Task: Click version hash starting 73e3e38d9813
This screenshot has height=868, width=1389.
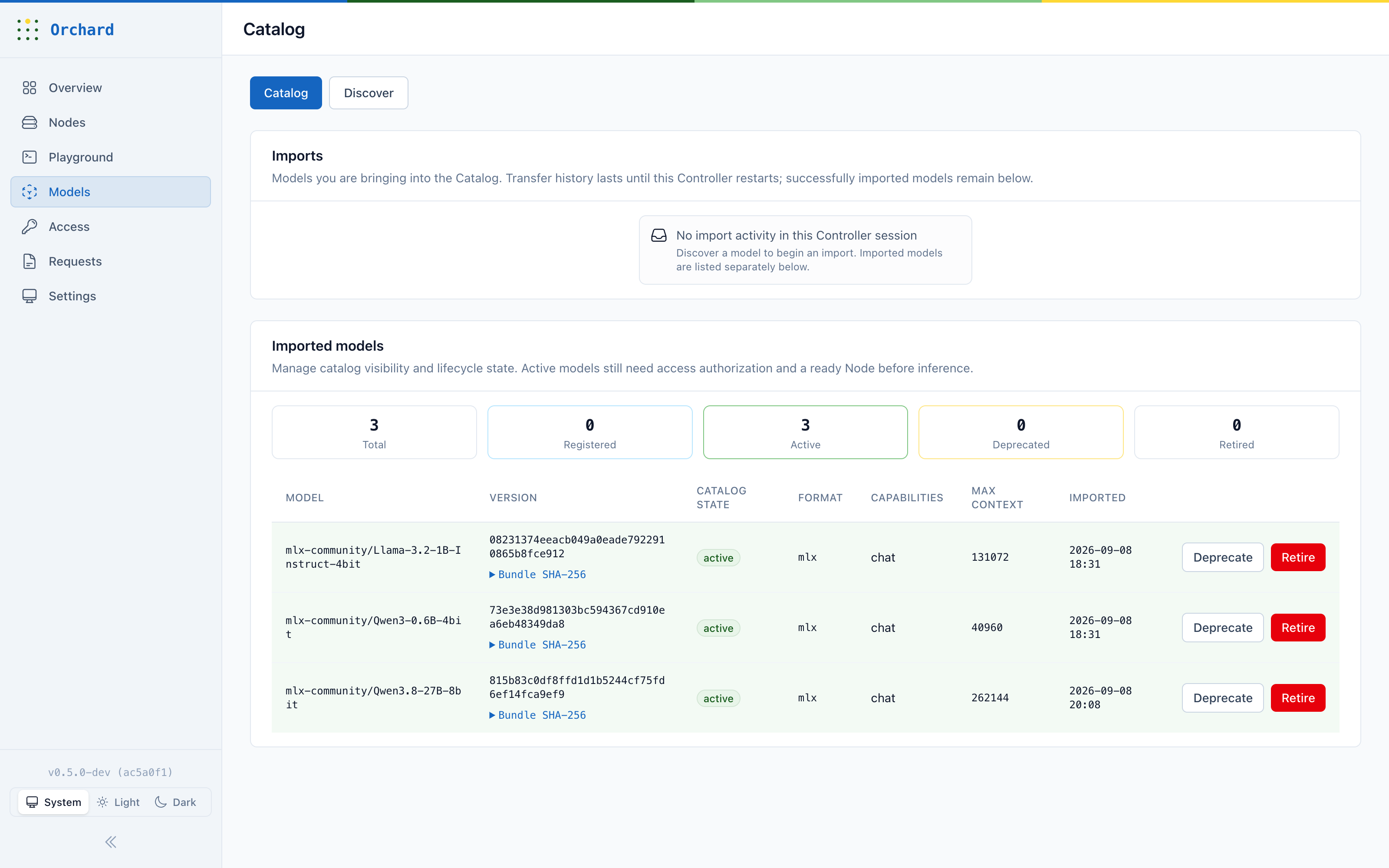Action: 577,617
